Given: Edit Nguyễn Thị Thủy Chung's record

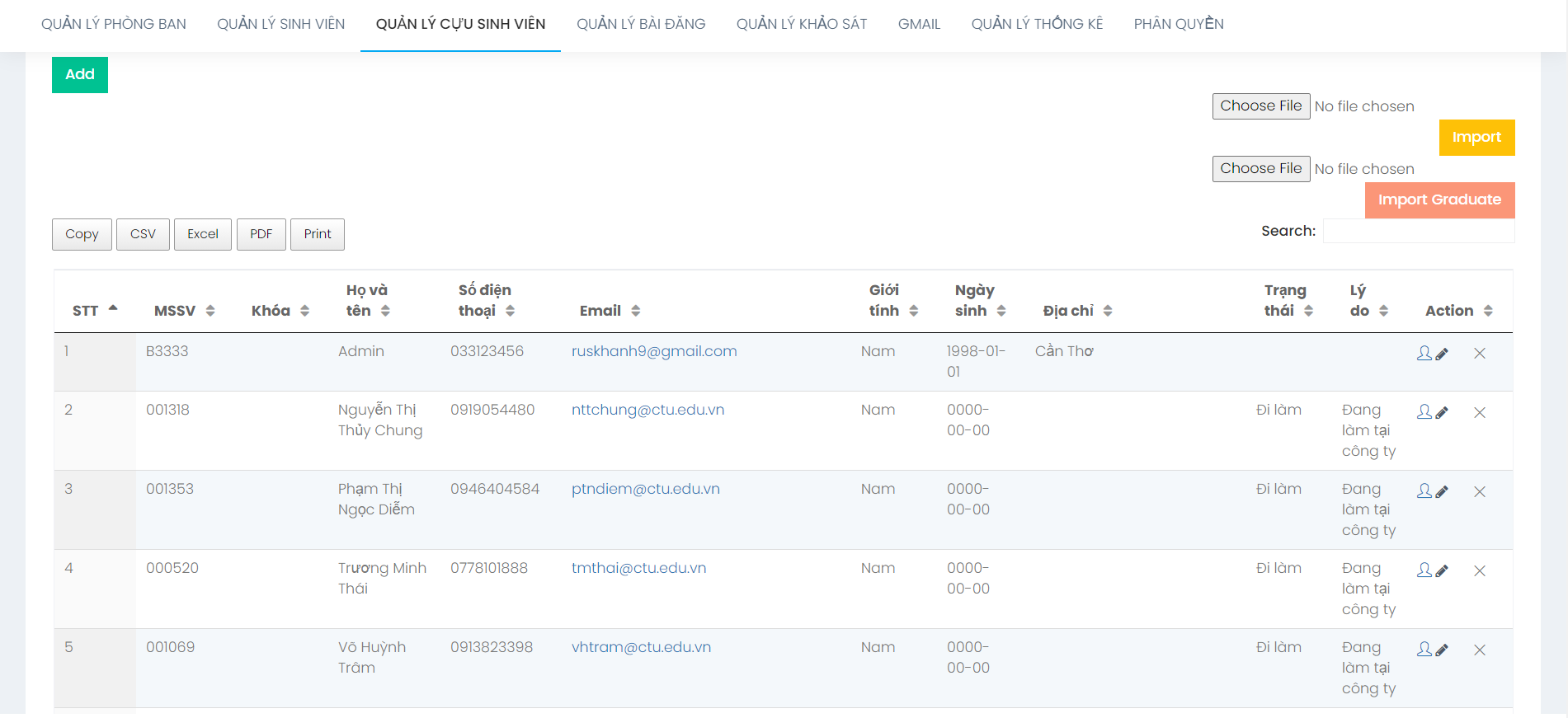Looking at the screenshot, I should click(1432, 412).
